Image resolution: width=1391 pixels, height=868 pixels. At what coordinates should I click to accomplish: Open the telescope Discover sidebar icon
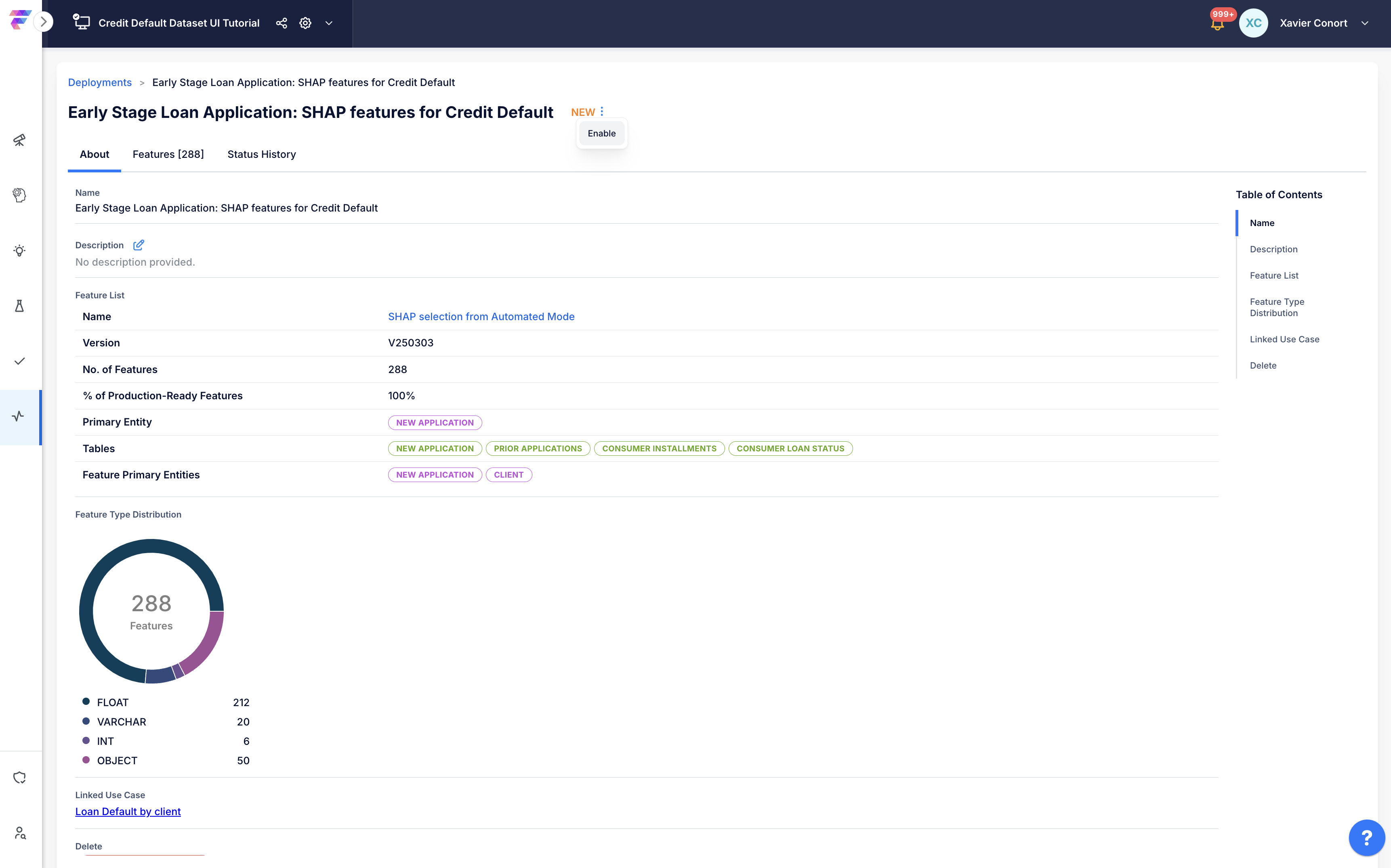(x=19, y=140)
